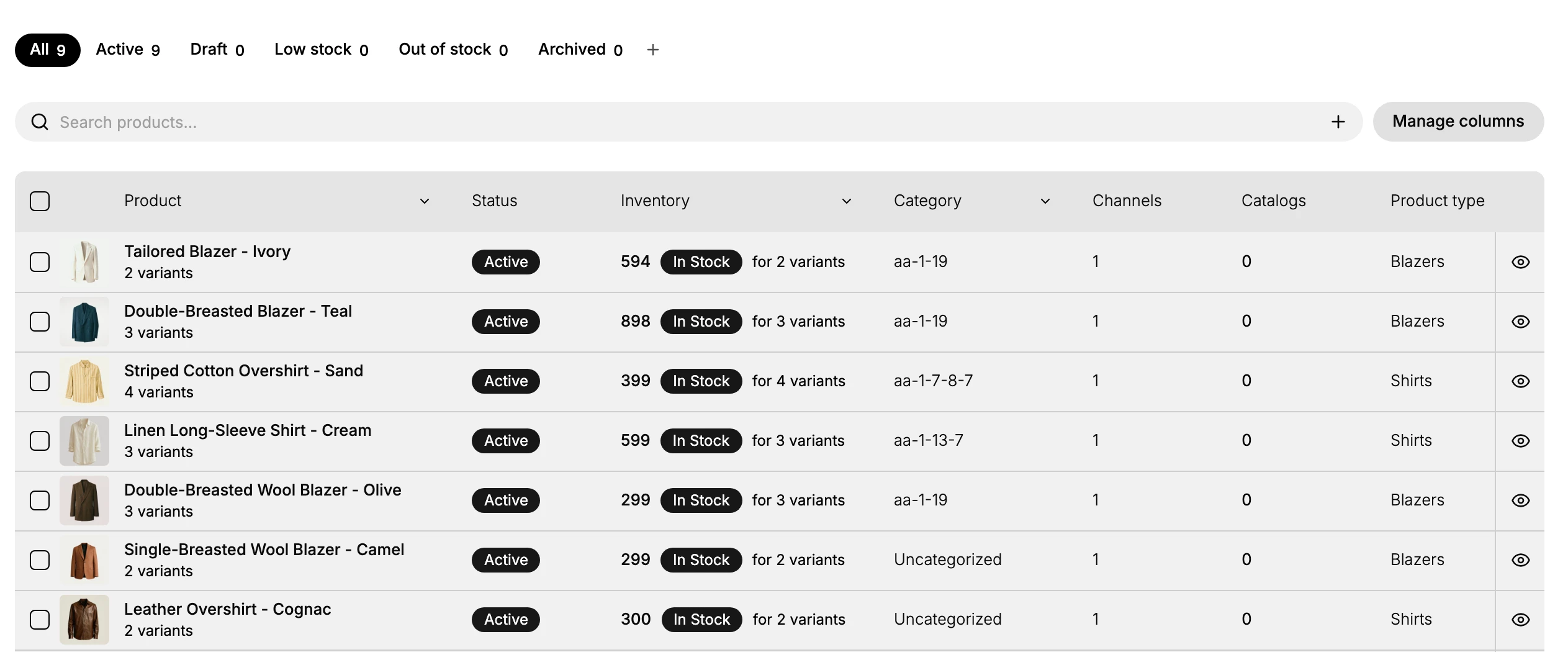Show the Archived tab
Image resolution: width=1568 pixels, height=652 pixels.
pyautogui.click(x=580, y=50)
